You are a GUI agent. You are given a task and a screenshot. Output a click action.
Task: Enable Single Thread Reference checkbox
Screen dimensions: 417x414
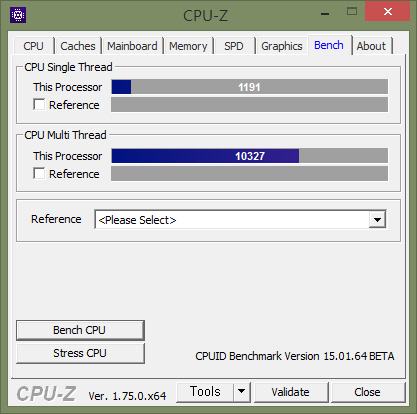[39, 104]
